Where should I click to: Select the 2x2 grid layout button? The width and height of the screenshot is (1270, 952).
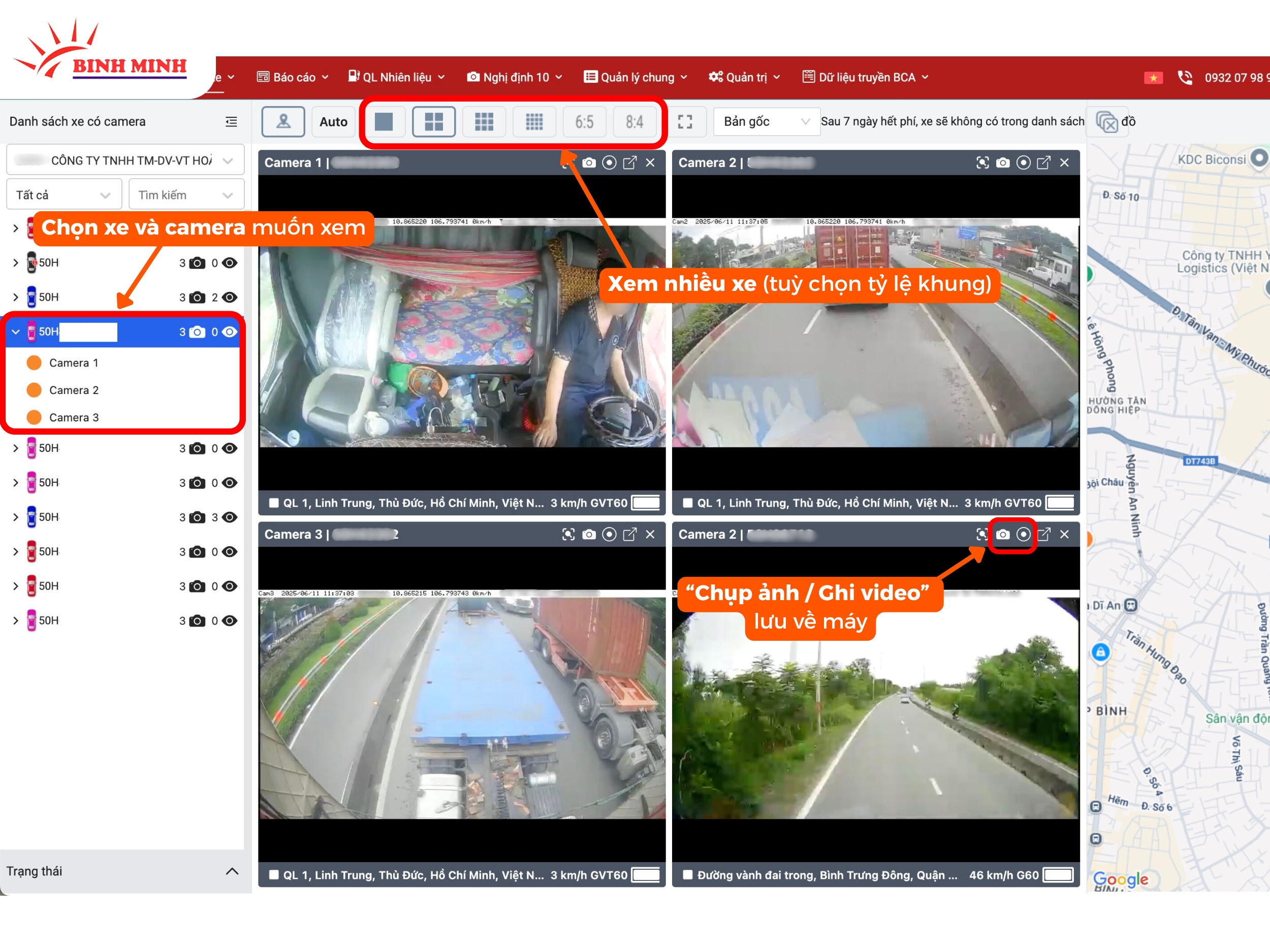[x=433, y=122]
